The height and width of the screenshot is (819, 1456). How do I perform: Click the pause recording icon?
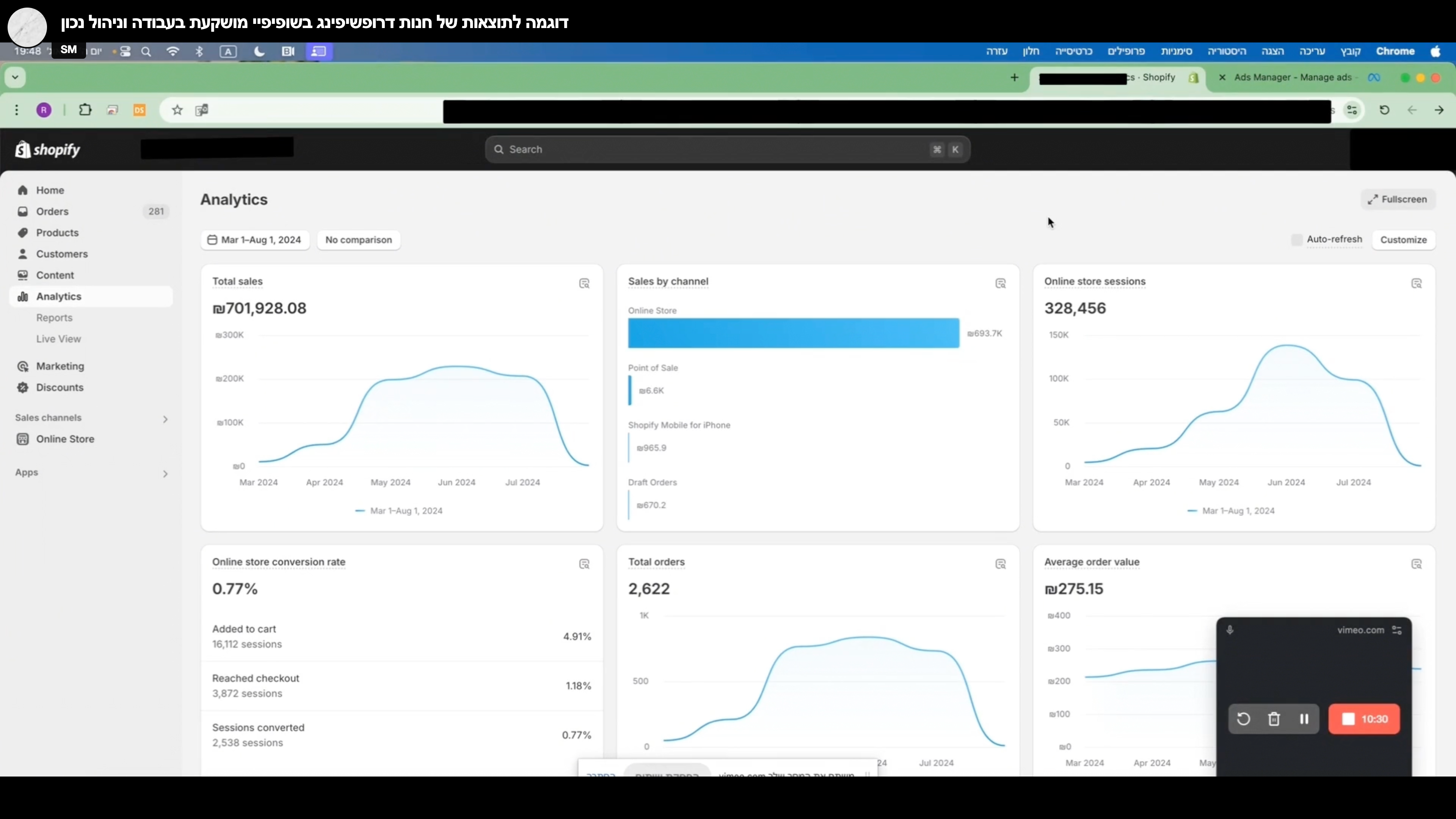(x=1304, y=719)
